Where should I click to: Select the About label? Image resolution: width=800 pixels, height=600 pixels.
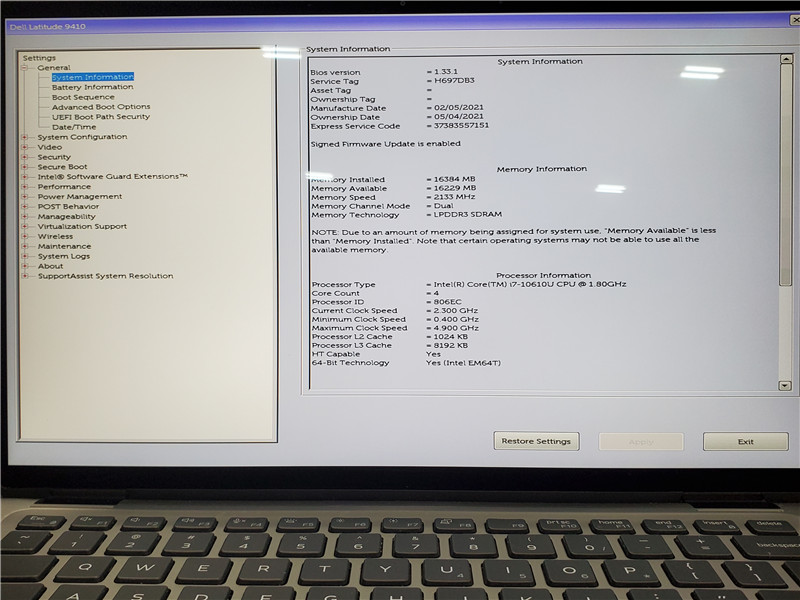point(51,266)
